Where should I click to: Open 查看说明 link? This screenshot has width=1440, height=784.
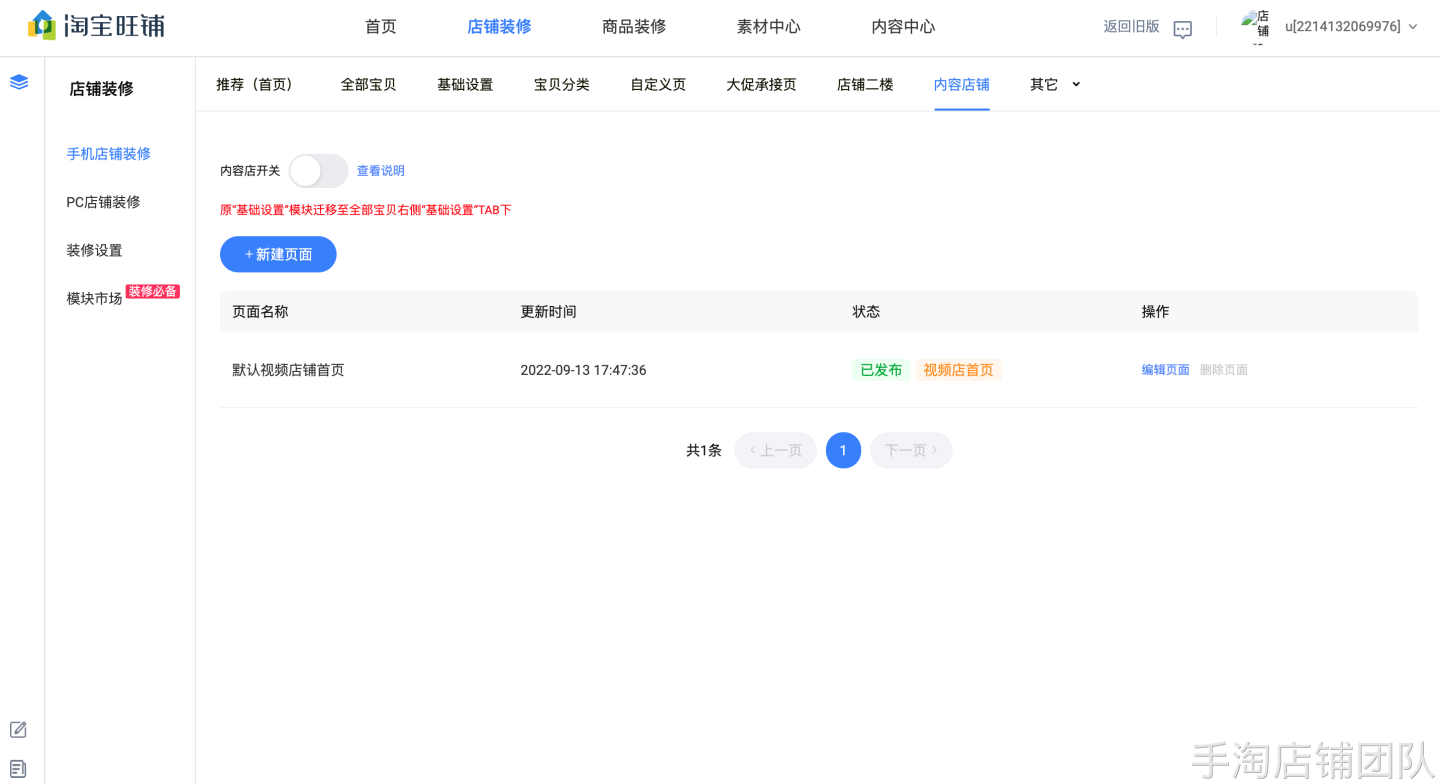click(x=381, y=171)
